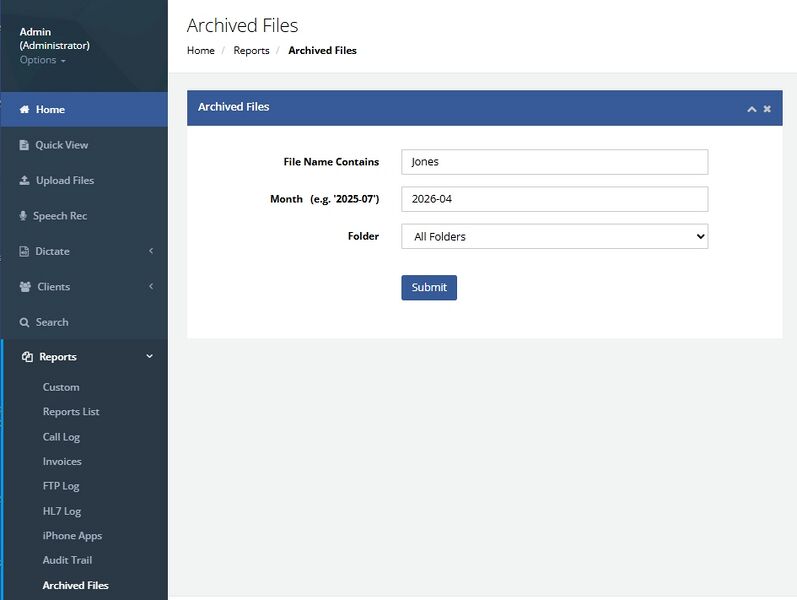Click the Reports copy icon

(27, 357)
